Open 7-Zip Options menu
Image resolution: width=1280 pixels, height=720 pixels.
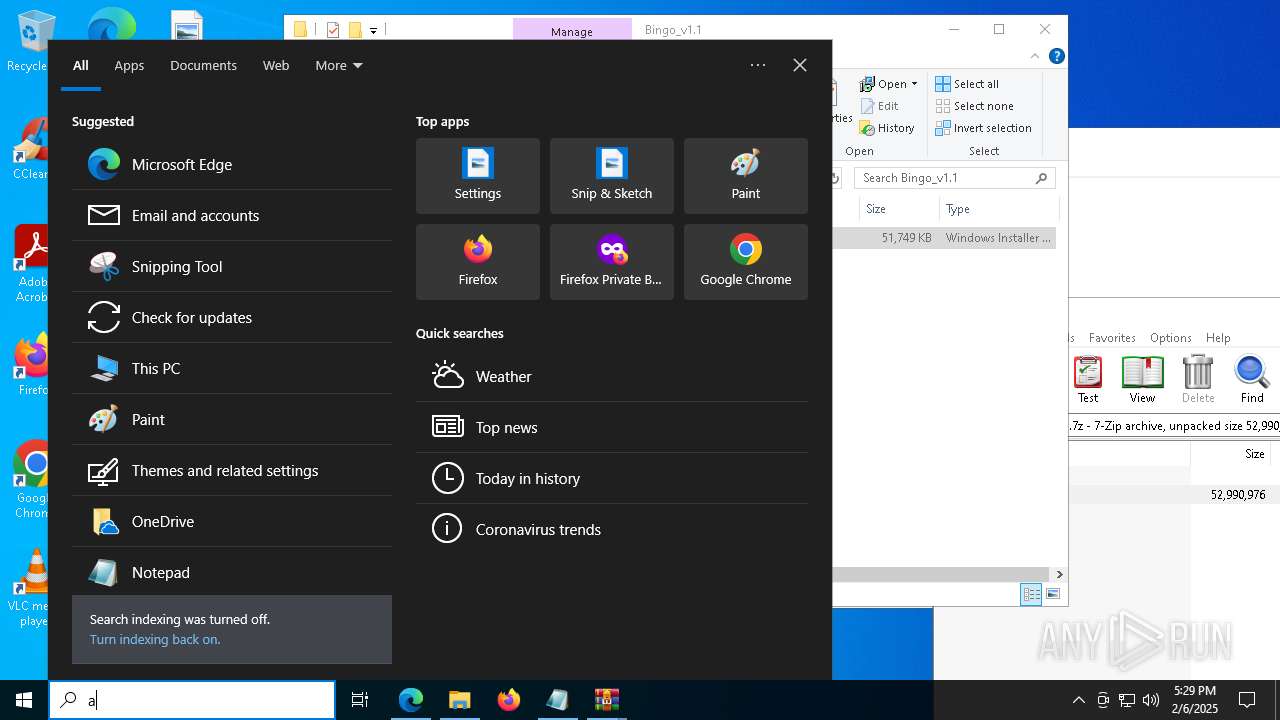[1170, 338]
